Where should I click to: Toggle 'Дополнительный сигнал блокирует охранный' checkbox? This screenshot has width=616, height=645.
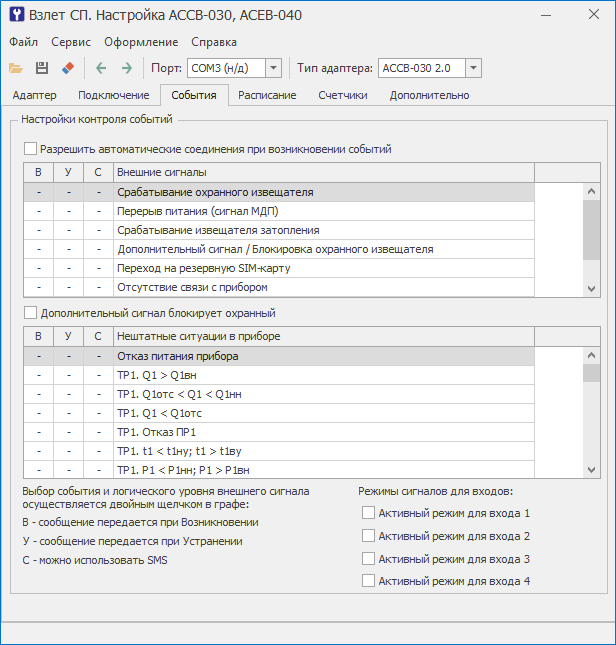click(30, 313)
